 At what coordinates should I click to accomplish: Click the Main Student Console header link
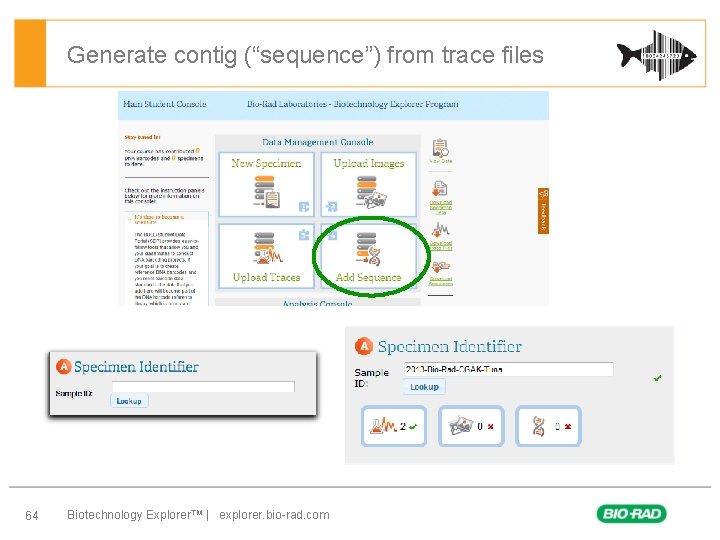[164, 104]
